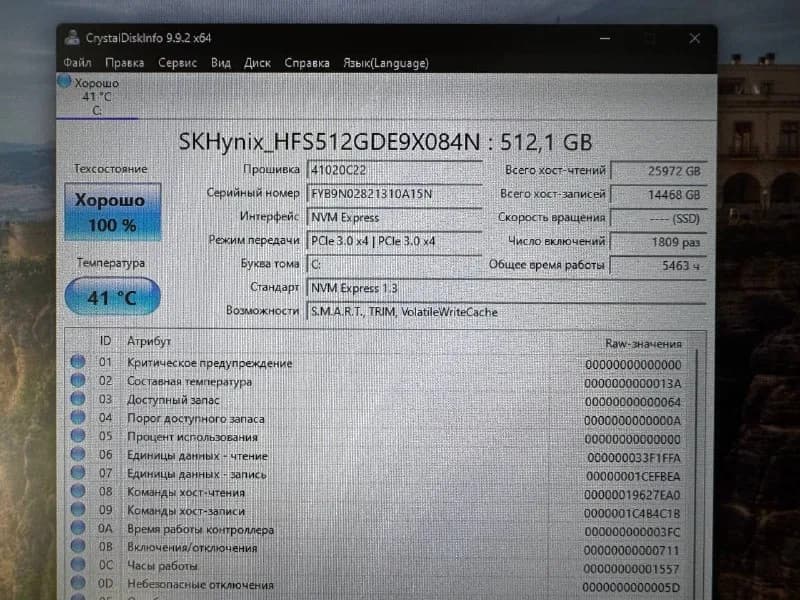Click the Прошивка field 41020C22
This screenshot has height=600, width=800.
click(x=394, y=170)
